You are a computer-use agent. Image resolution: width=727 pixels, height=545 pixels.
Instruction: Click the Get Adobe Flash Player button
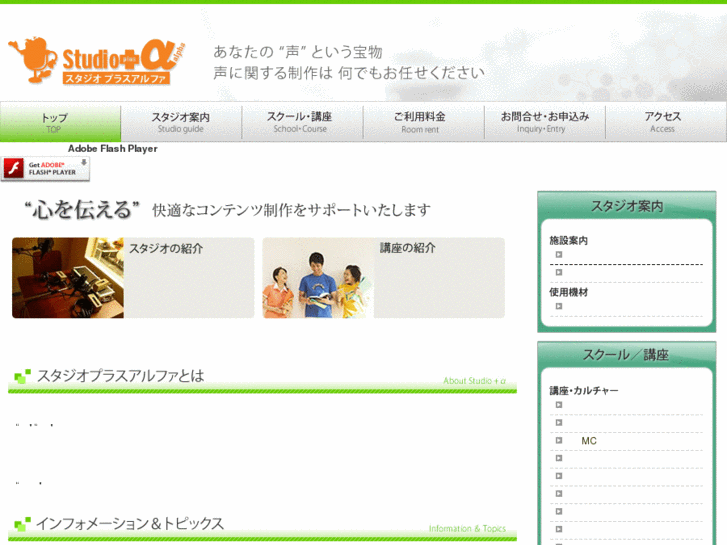click(x=45, y=168)
